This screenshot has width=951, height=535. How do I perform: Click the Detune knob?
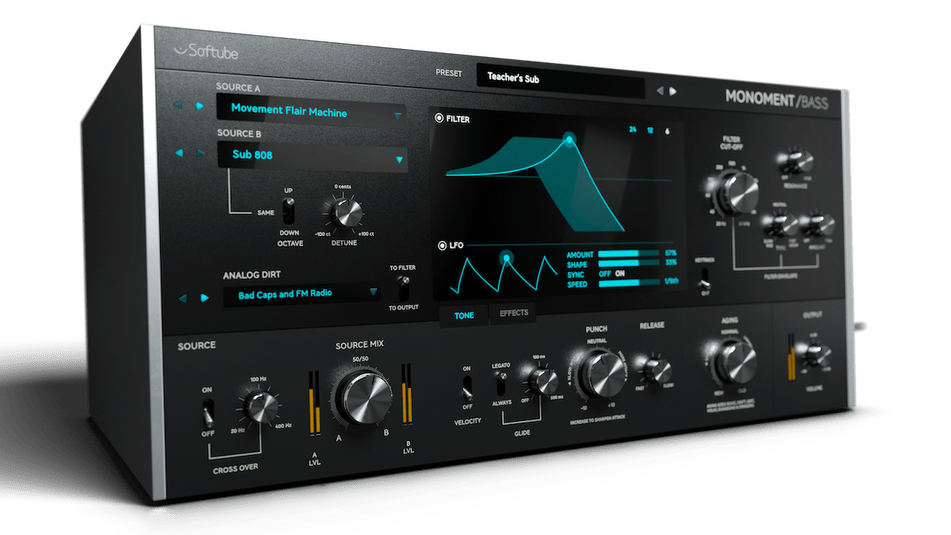pyautogui.click(x=346, y=212)
